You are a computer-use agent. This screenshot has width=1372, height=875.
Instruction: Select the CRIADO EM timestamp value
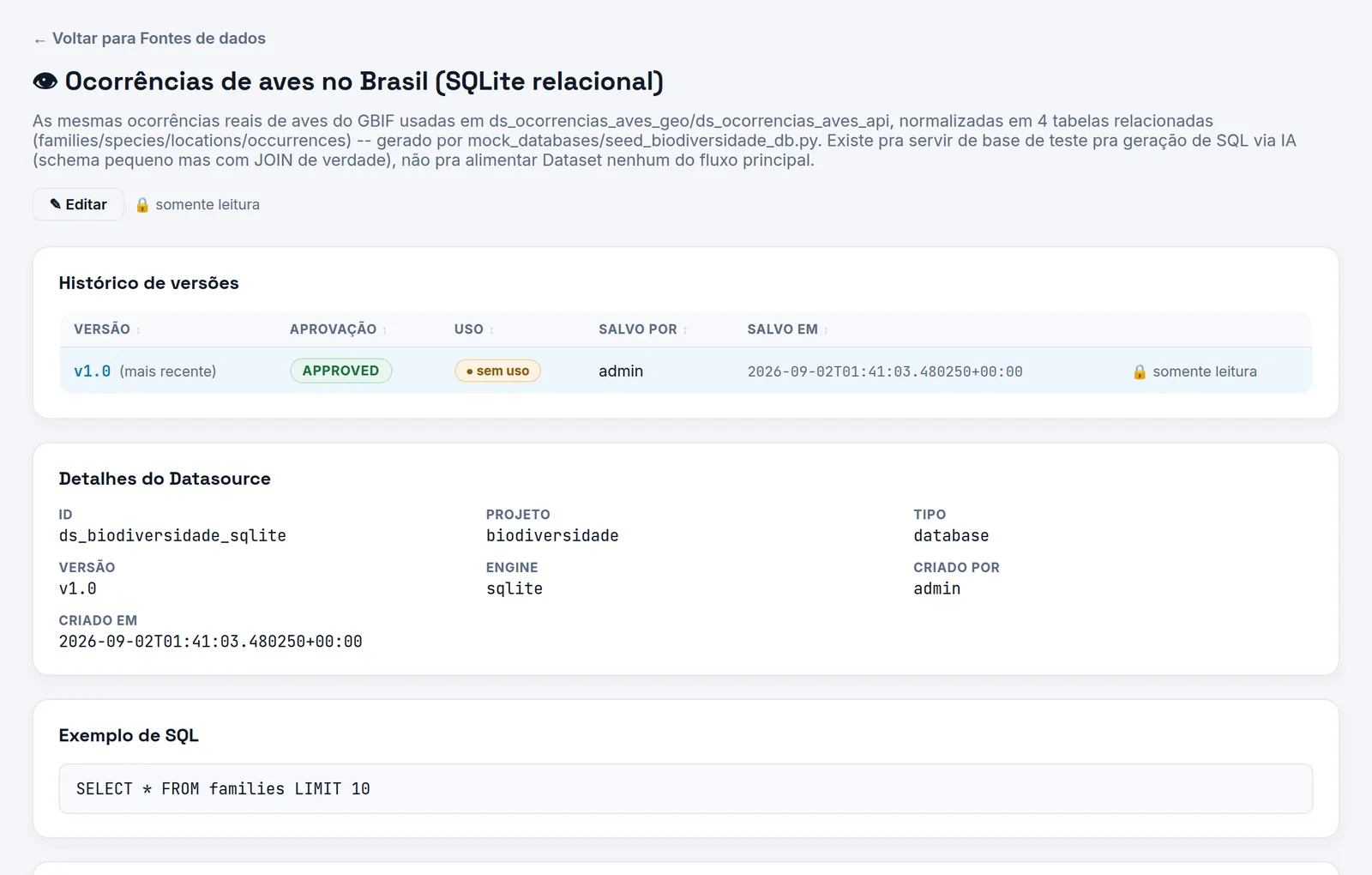[210, 642]
